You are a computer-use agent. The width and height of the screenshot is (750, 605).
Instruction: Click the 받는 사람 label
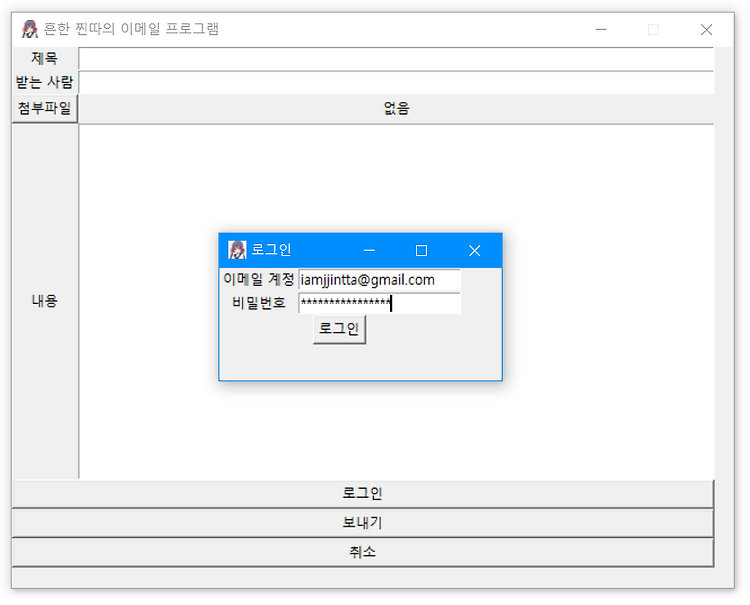tap(44, 82)
